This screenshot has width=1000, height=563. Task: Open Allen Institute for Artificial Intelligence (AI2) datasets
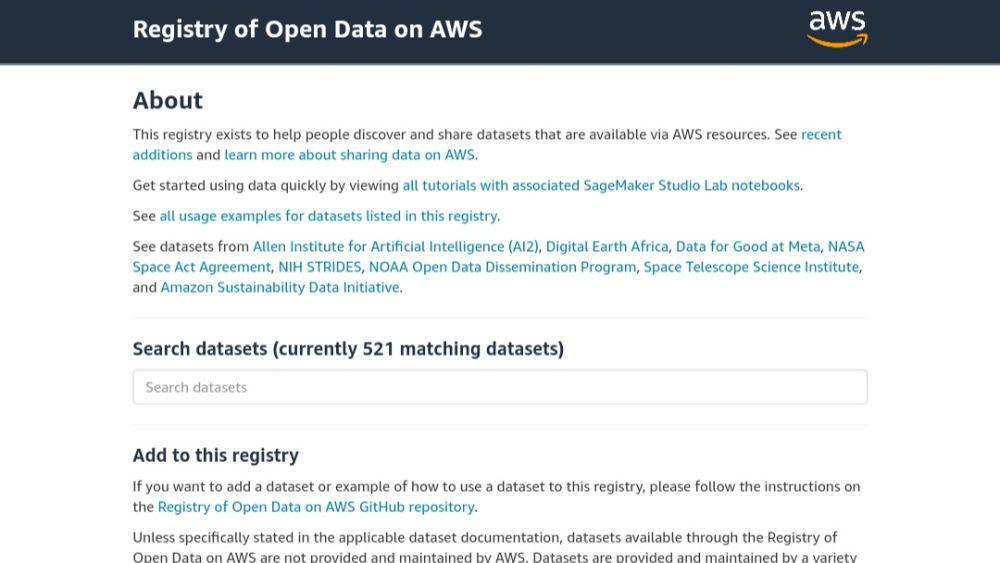coord(395,247)
